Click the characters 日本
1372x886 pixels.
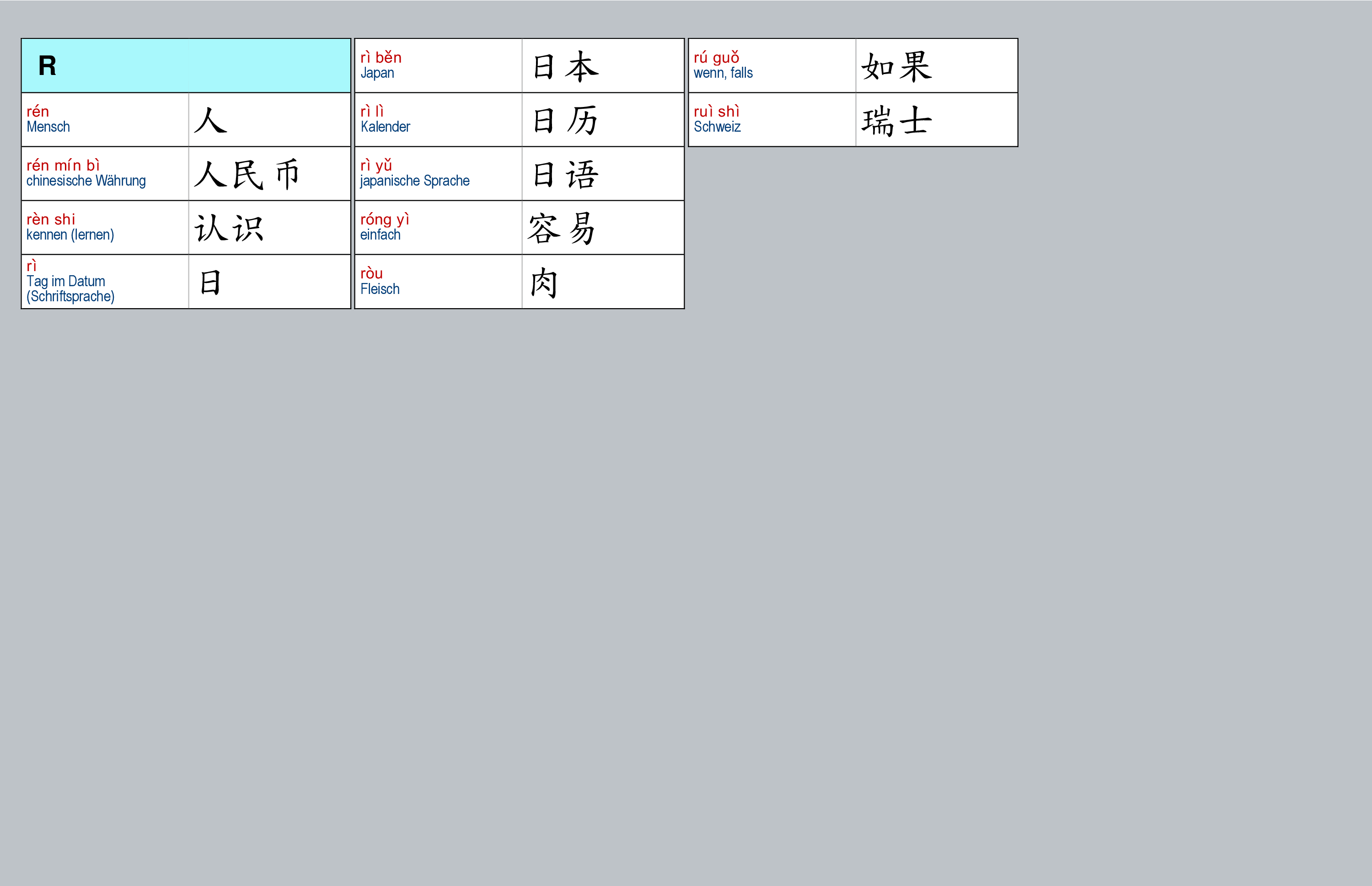[x=566, y=66]
